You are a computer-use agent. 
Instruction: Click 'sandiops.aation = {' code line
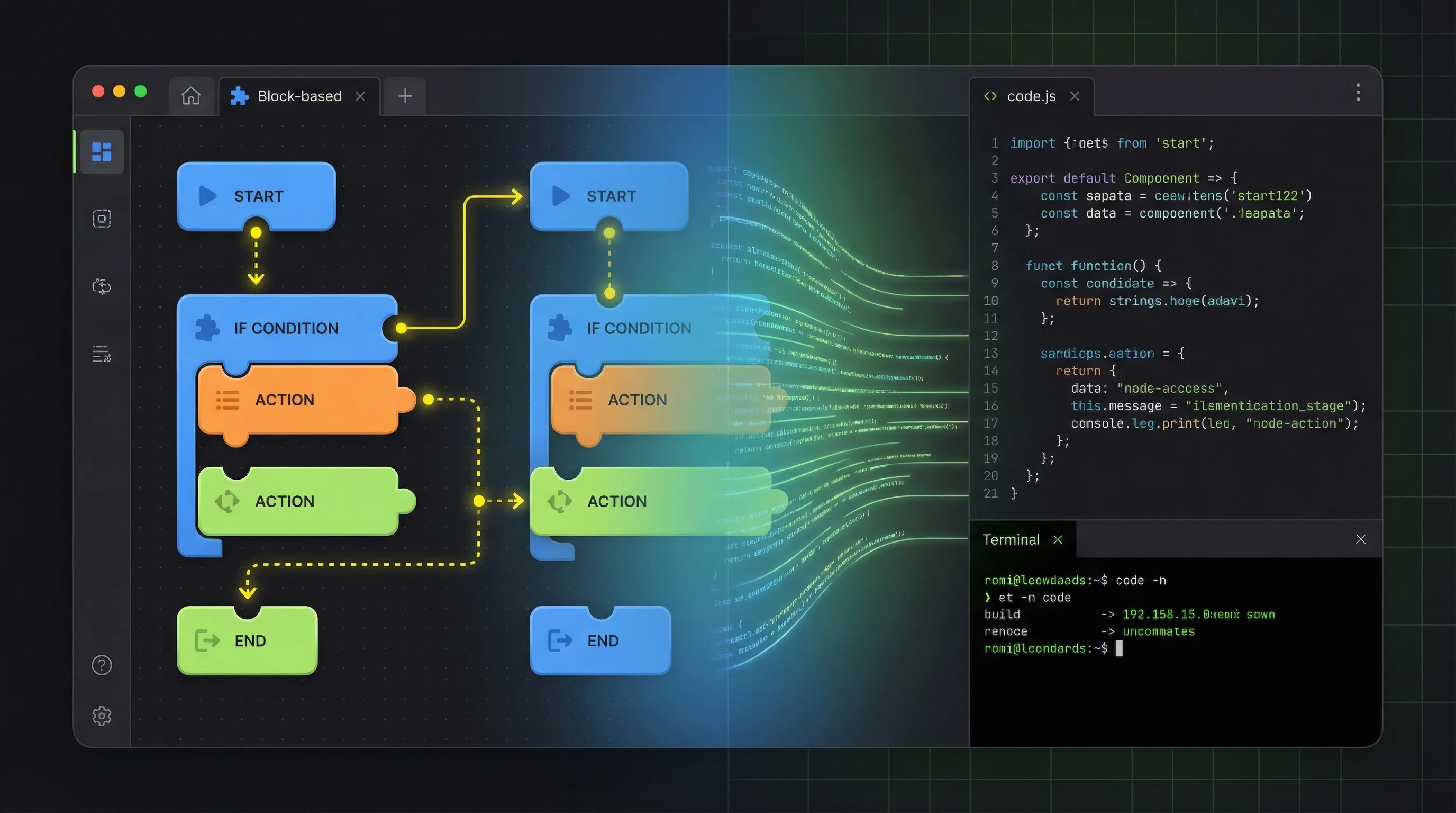(x=1112, y=354)
